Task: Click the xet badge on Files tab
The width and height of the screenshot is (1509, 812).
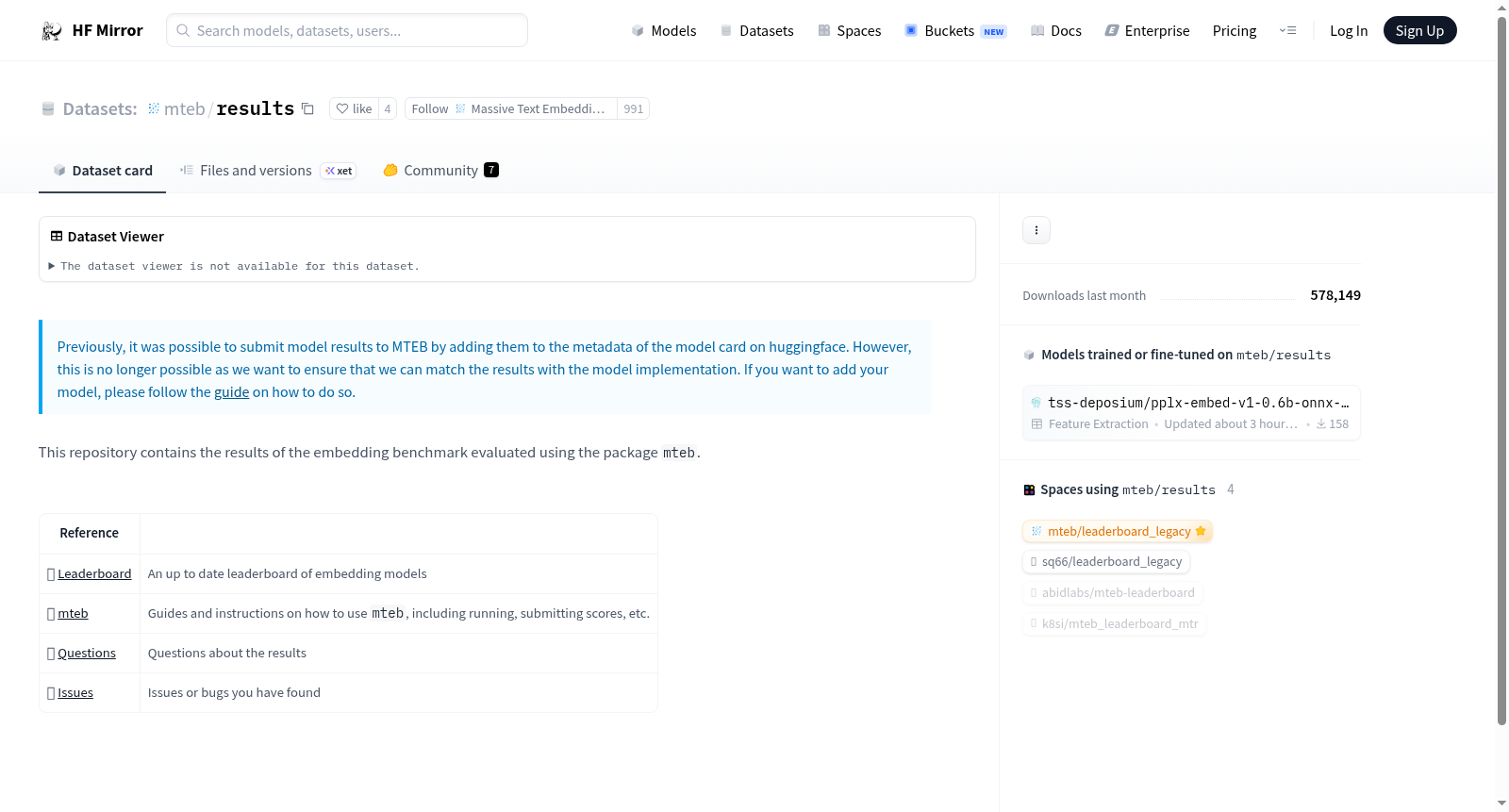Action: [339, 171]
